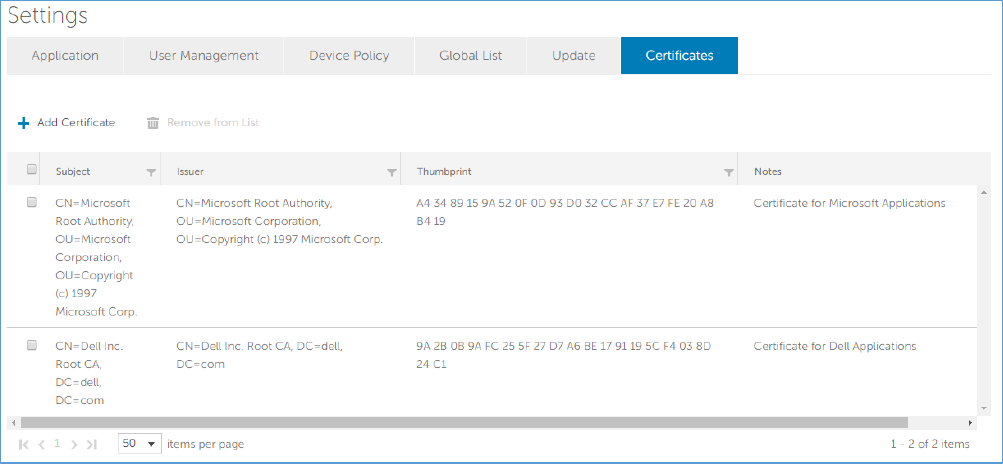Image resolution: width=1003 pixels, height=464 pixels.
Task: Go to last page pager icon
Action: tap(91, 444)
